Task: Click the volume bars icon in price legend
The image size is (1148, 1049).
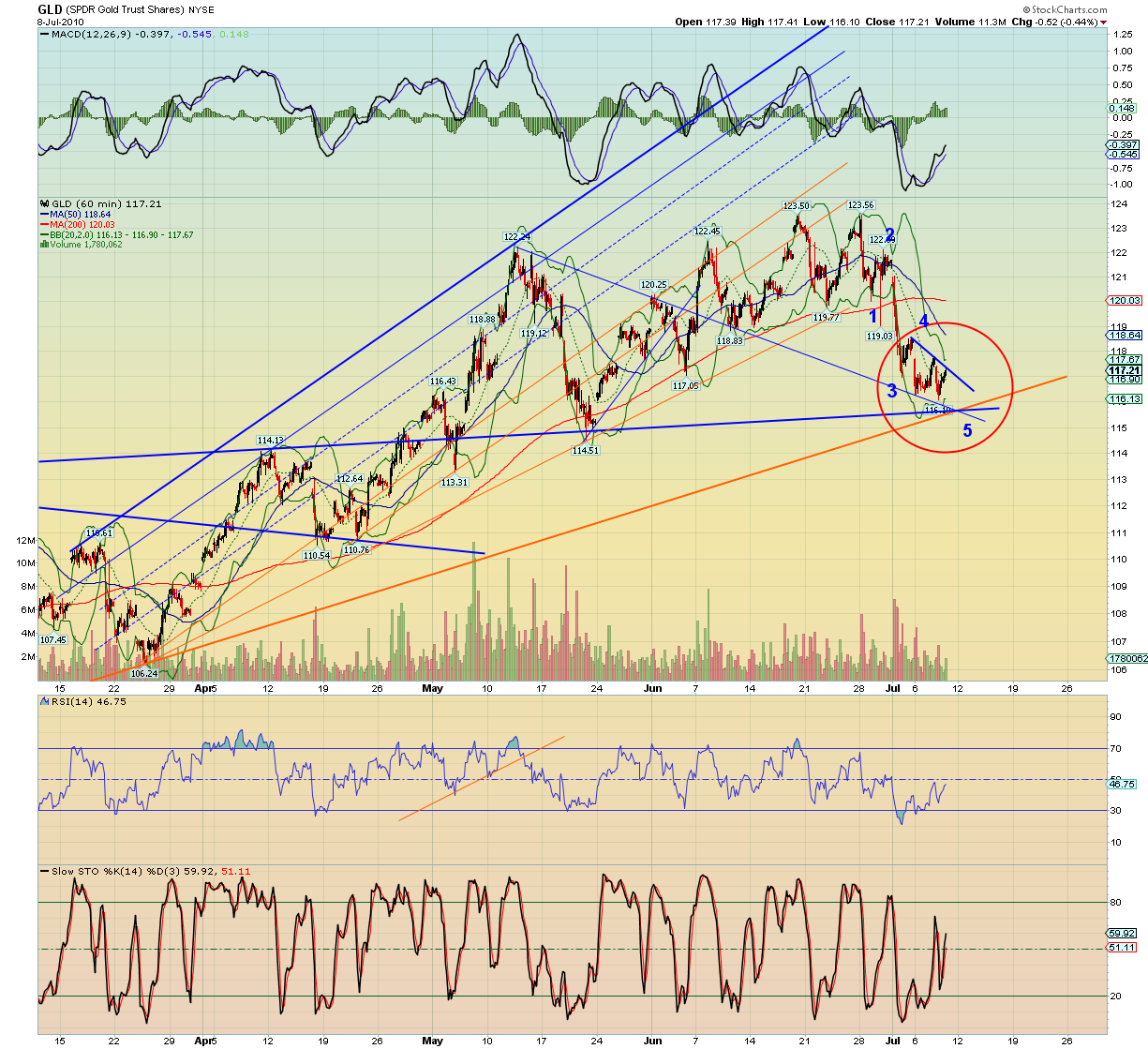Action: coord(44,245)
